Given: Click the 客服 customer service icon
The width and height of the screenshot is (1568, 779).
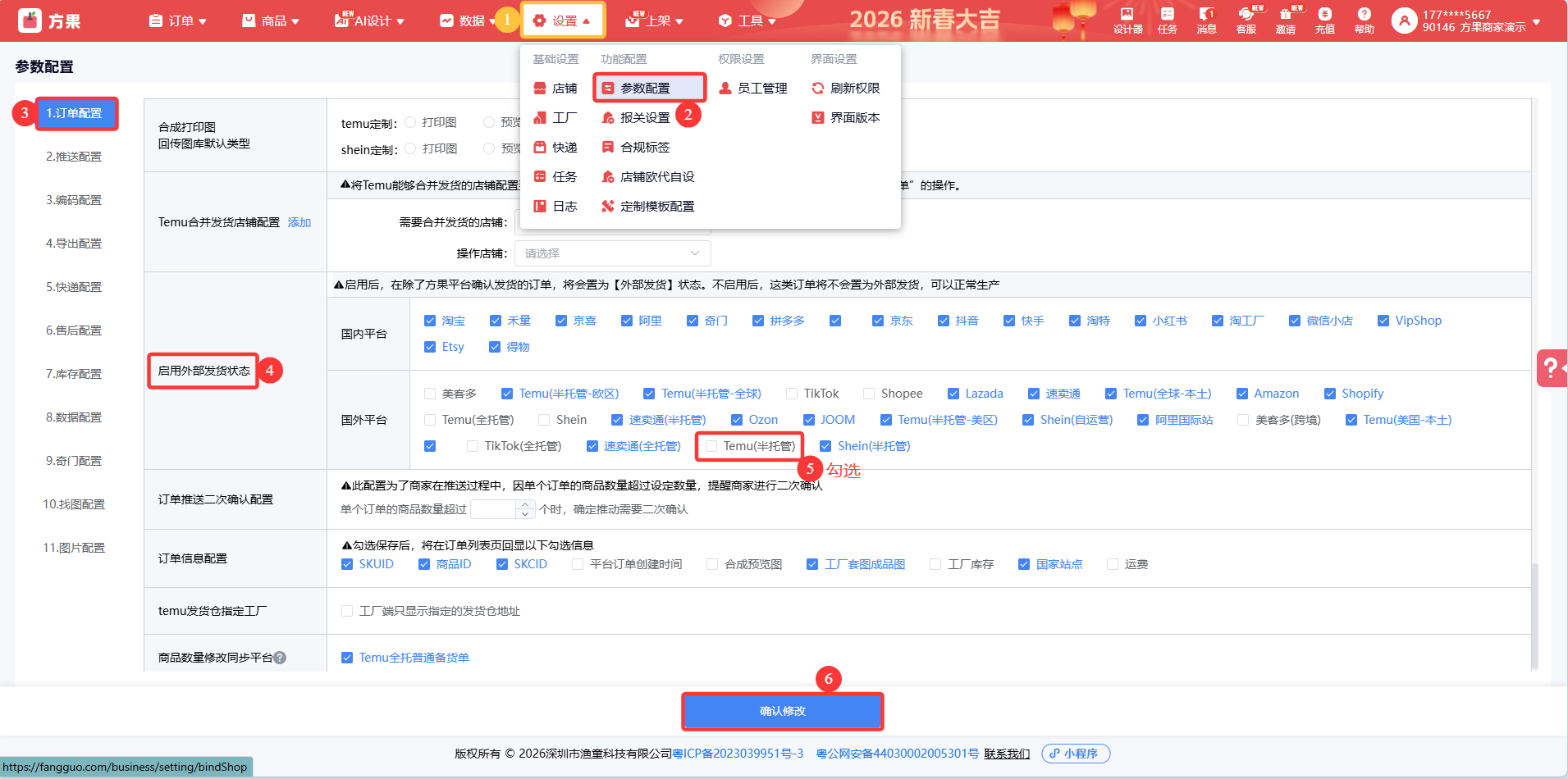Looking at the screenshot, I should point(1246,20).
